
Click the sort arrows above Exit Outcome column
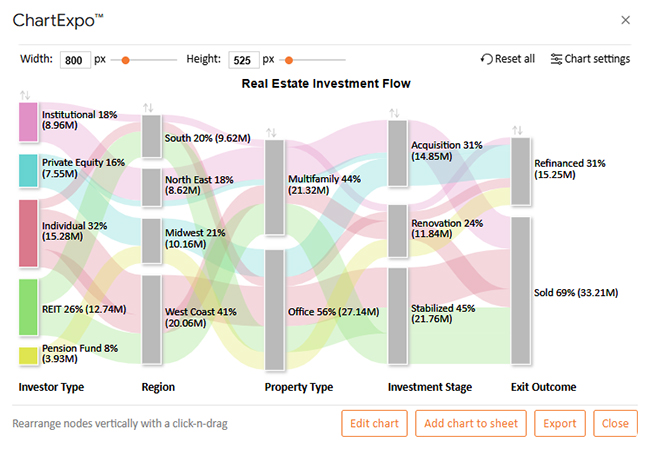click(x=518, y=130)
